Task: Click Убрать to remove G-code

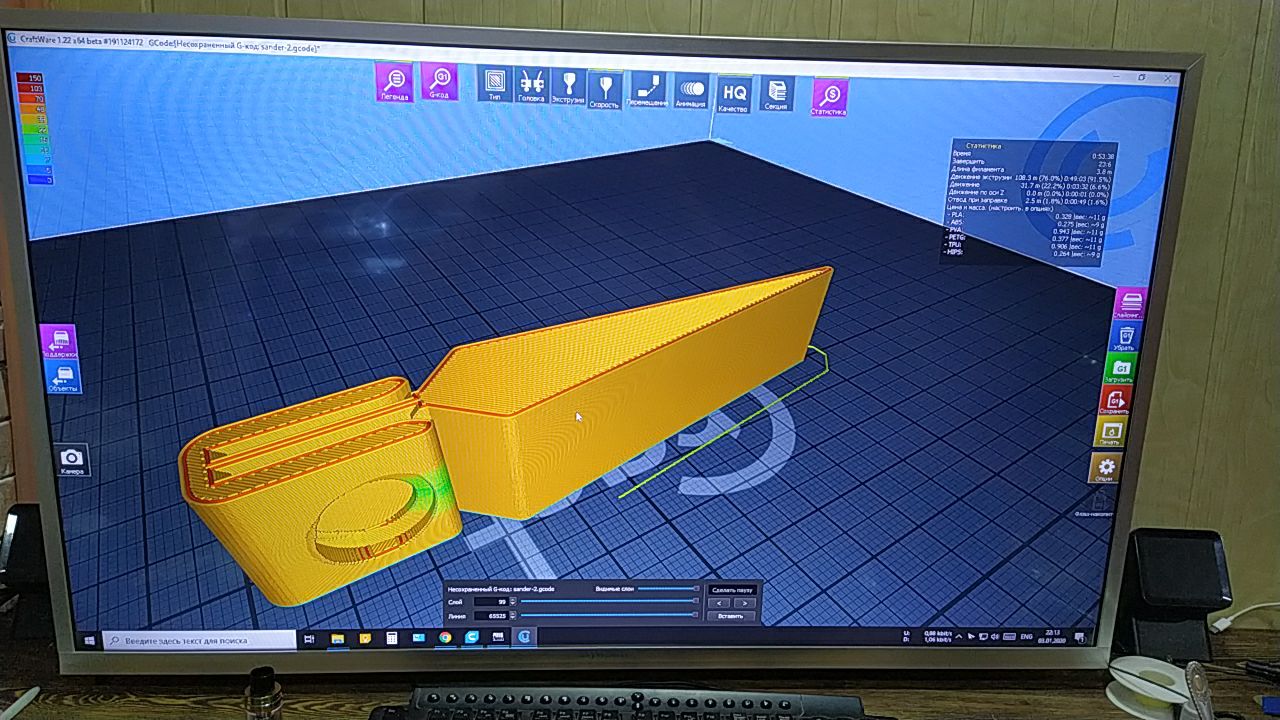Action: (1124, 336)
